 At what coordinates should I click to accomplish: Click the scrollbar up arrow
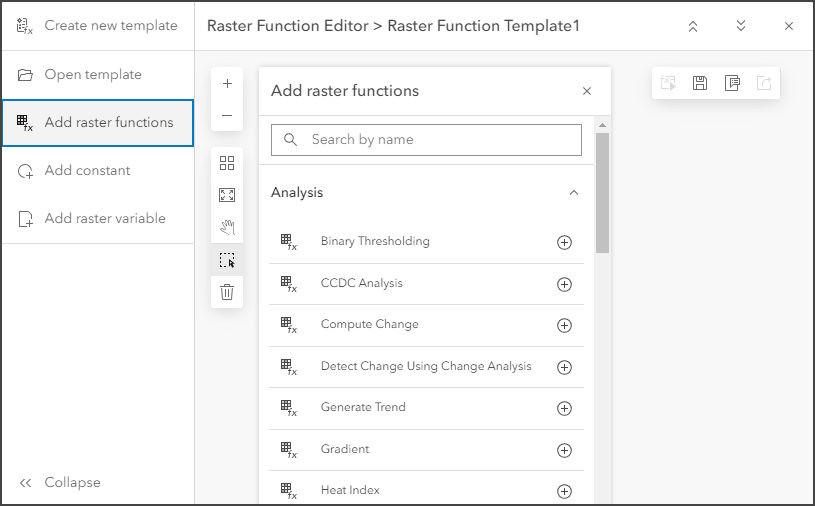602,125
